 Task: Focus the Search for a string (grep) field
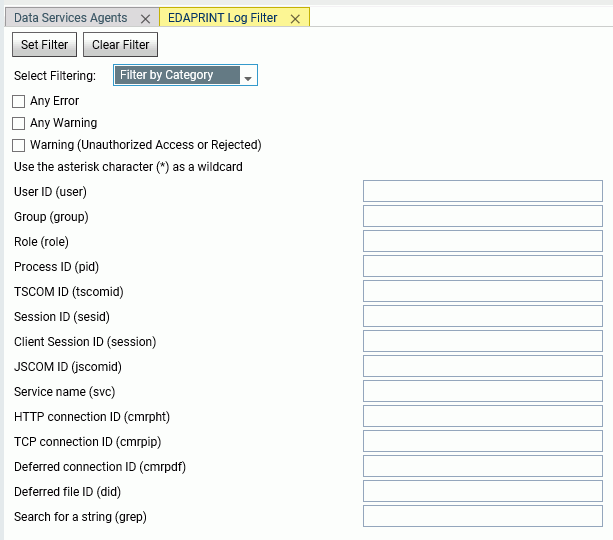[483, 516]
